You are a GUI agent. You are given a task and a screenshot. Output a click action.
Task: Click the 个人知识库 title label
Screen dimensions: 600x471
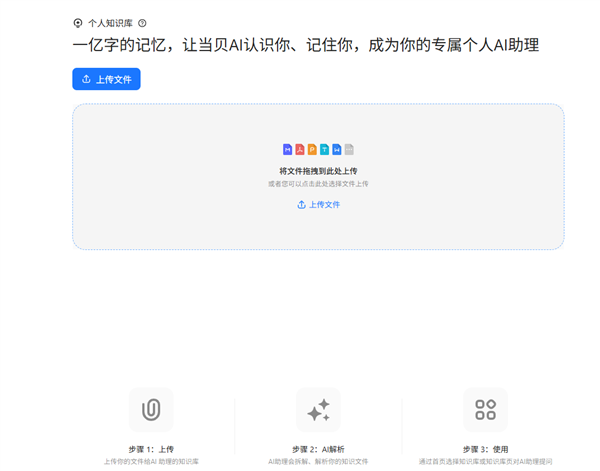click(110, 22)
